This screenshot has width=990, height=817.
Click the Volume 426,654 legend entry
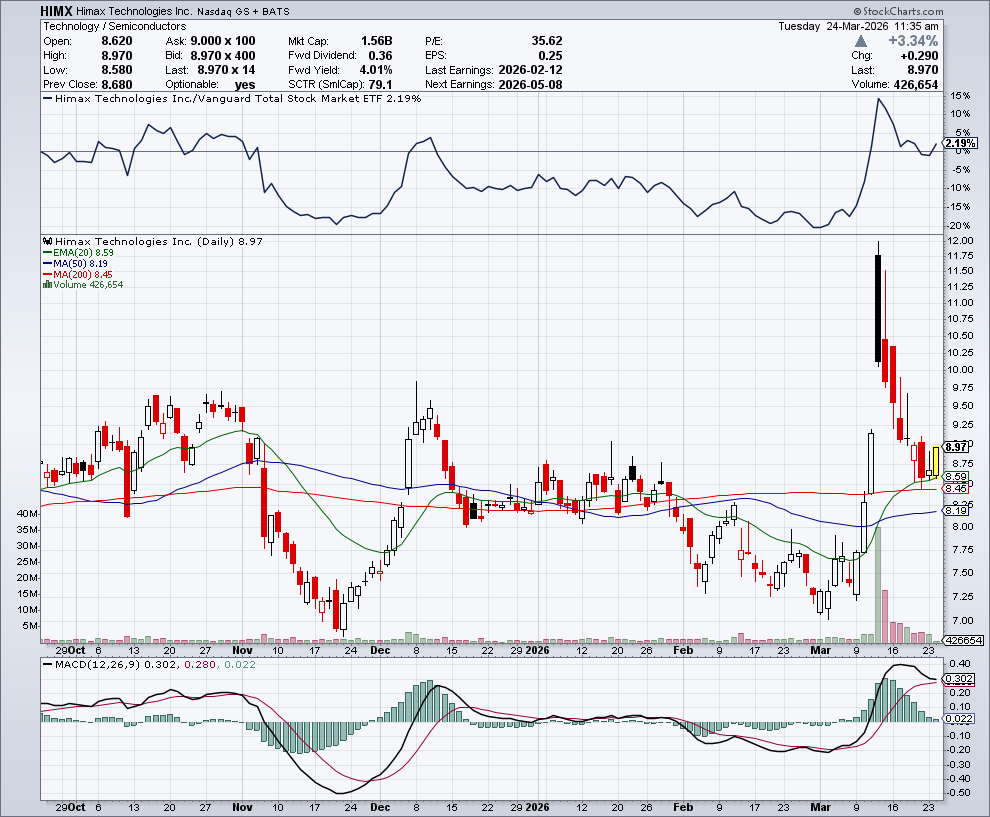(88, 285)
